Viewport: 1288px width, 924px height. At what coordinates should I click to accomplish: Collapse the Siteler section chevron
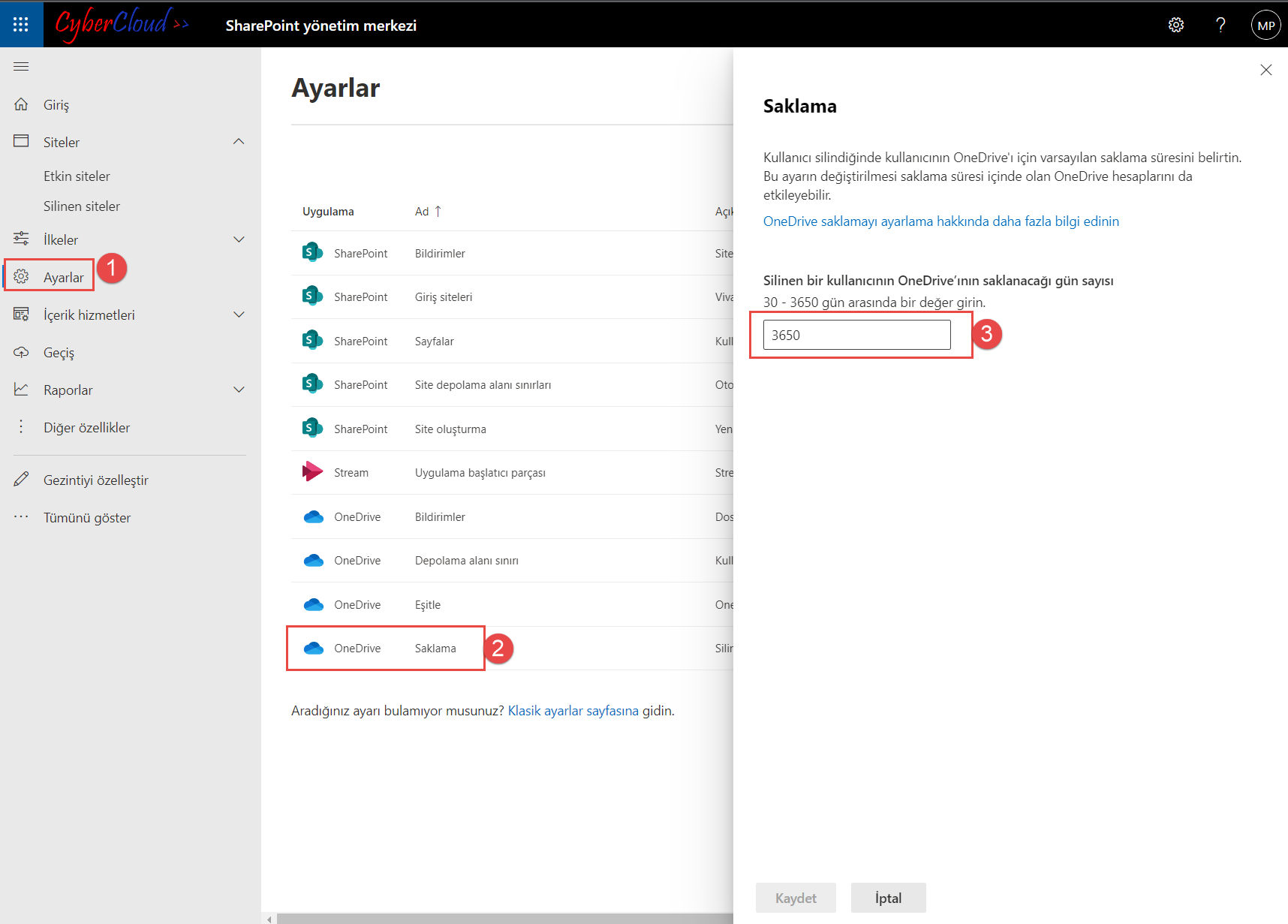click(x=239, y=142)
